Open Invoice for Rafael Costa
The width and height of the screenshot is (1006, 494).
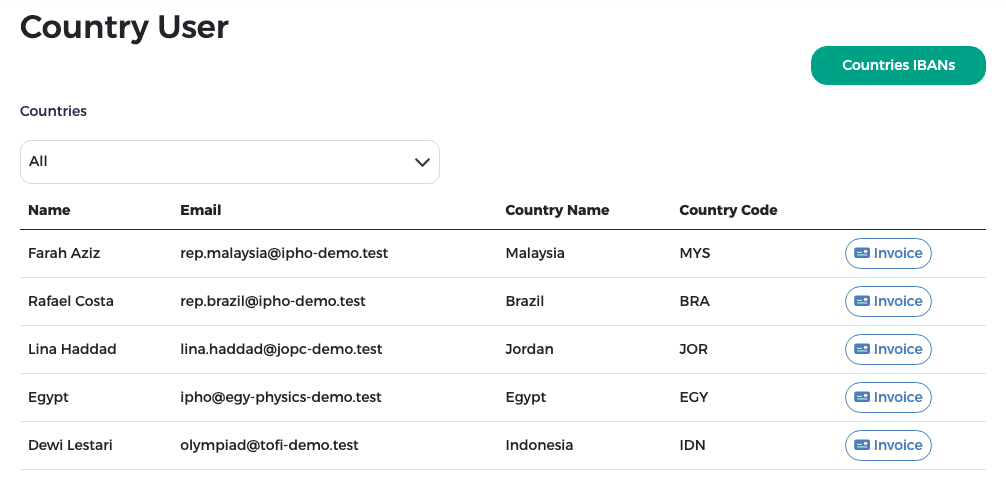coord(888,302)
